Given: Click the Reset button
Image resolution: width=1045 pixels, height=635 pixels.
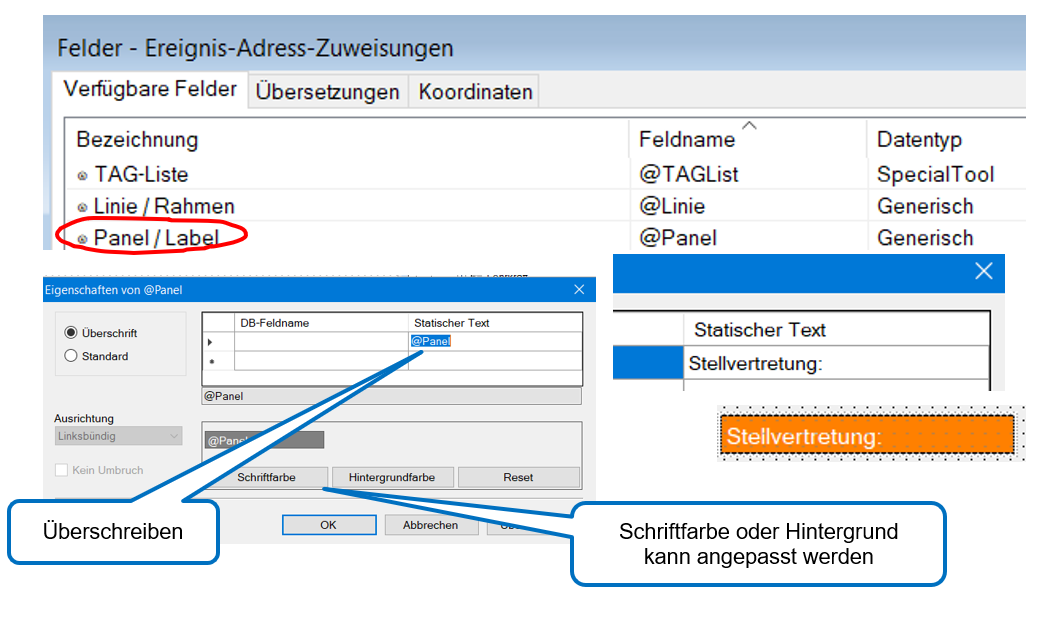Looking at the screenshot, I should pyautogui.click(x=518, y=477).
